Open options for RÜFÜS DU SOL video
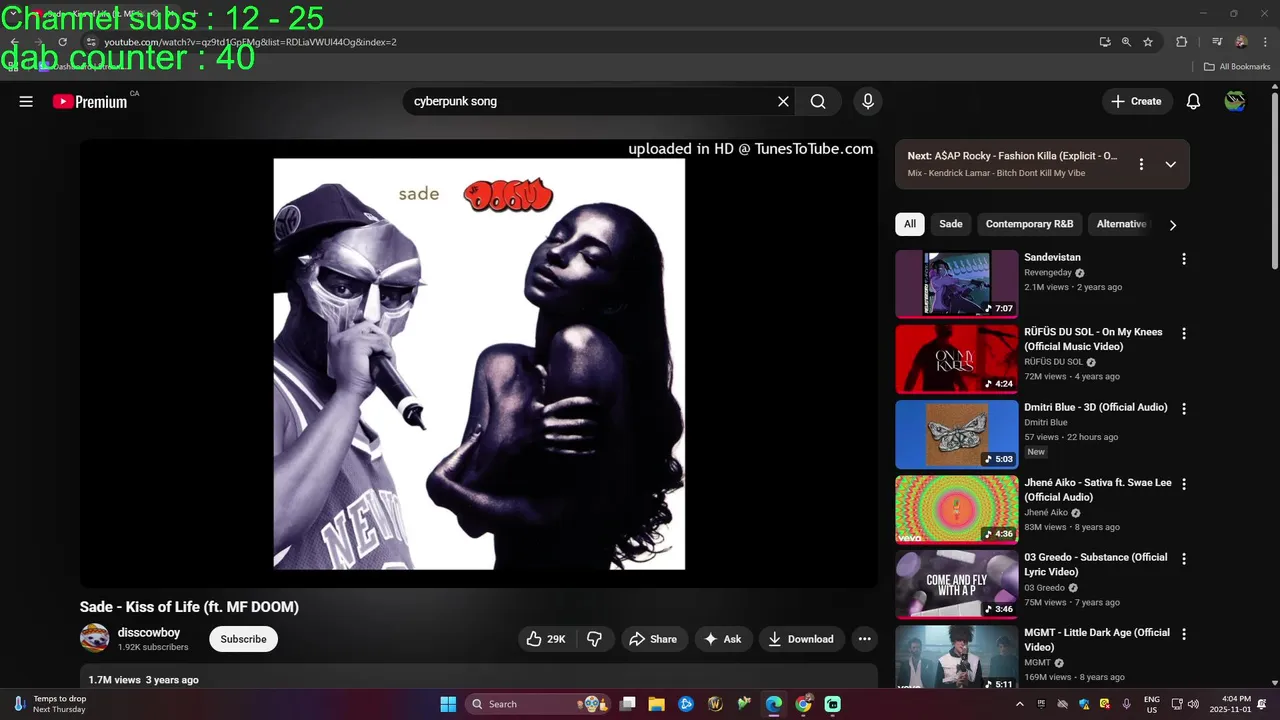The height and width of the screenshot is (720, 1280). tap(1184, 334)
